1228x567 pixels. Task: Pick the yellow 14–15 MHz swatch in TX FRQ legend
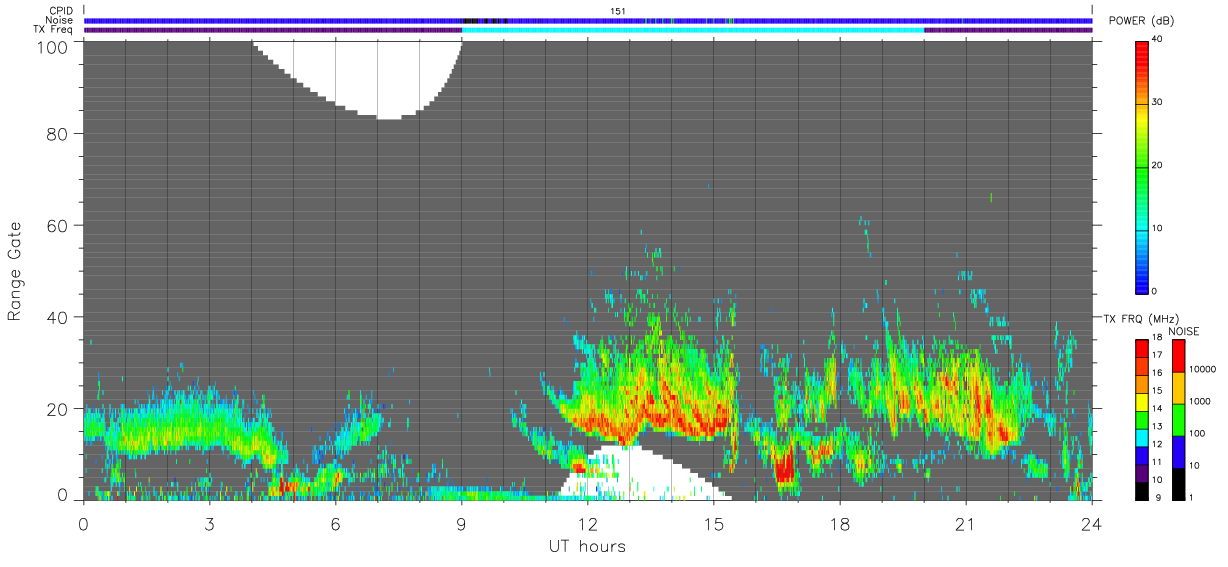(x=1141, y=401)
